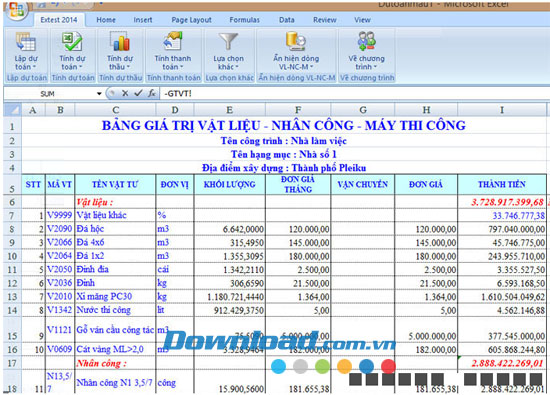Select column I header
Viewport: 550px width, 395px height.
click(502, 110)
